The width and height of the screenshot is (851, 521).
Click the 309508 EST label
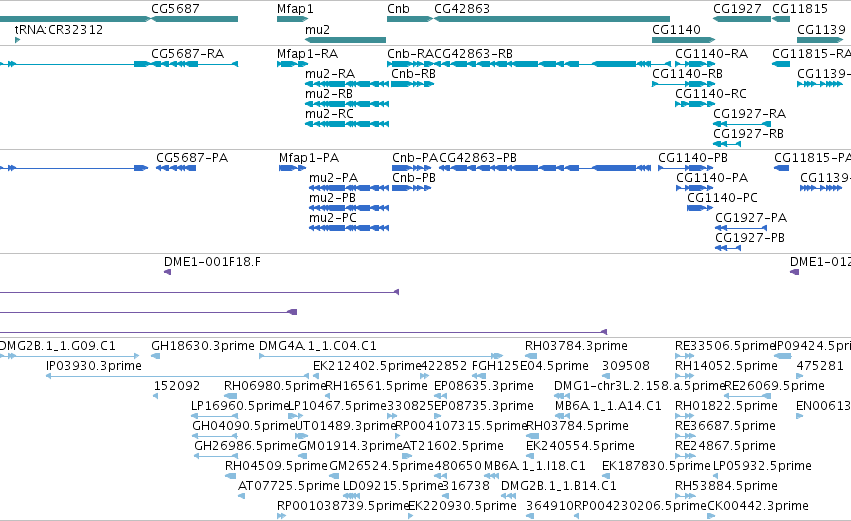tap(626, 366)
